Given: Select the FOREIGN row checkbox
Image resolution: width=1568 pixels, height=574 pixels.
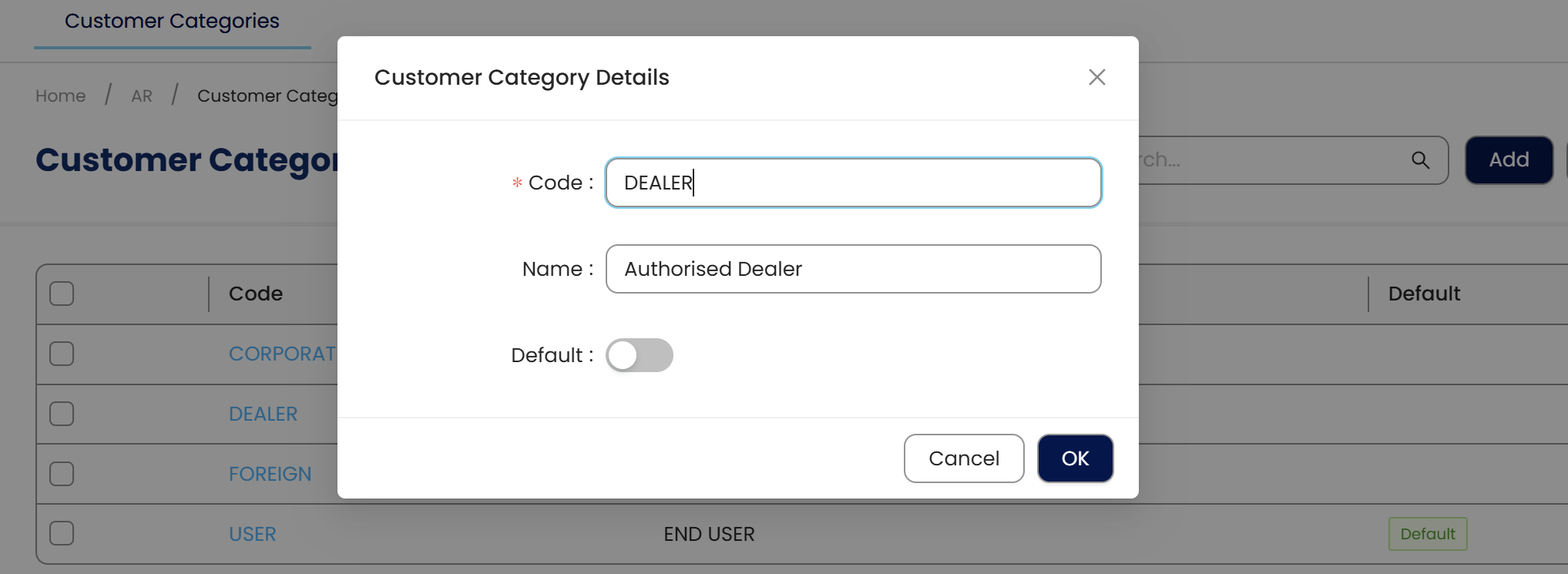Looking at the screenshot, I should click(62, 474).
